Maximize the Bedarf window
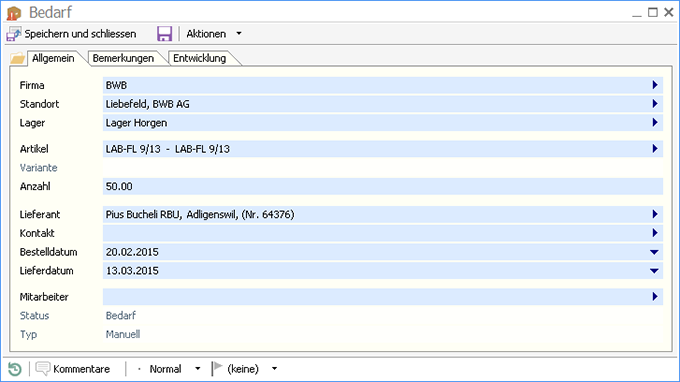This screenshot has height=382, width=680. [x=653, y=13]
